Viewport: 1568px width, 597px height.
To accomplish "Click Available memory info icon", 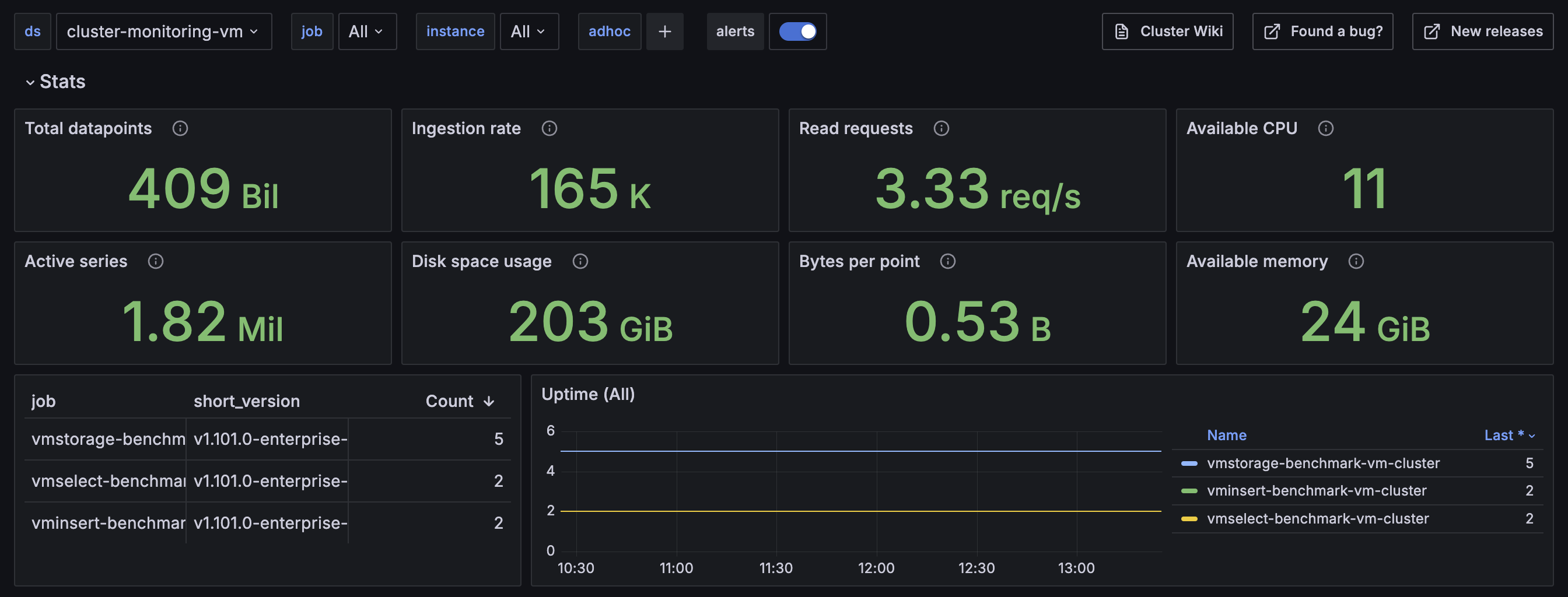I will coord(1356,261).
